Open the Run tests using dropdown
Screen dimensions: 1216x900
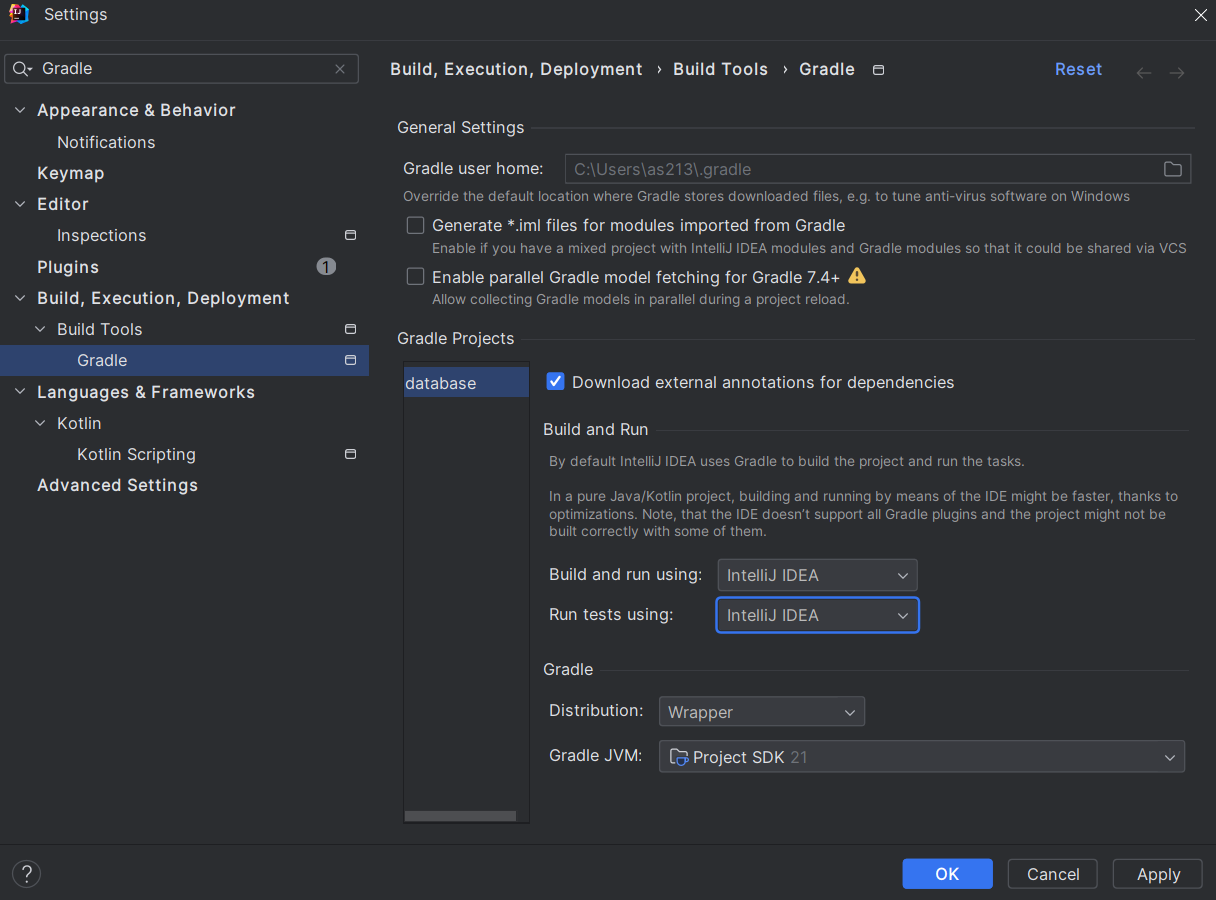(x=817, y=615)
